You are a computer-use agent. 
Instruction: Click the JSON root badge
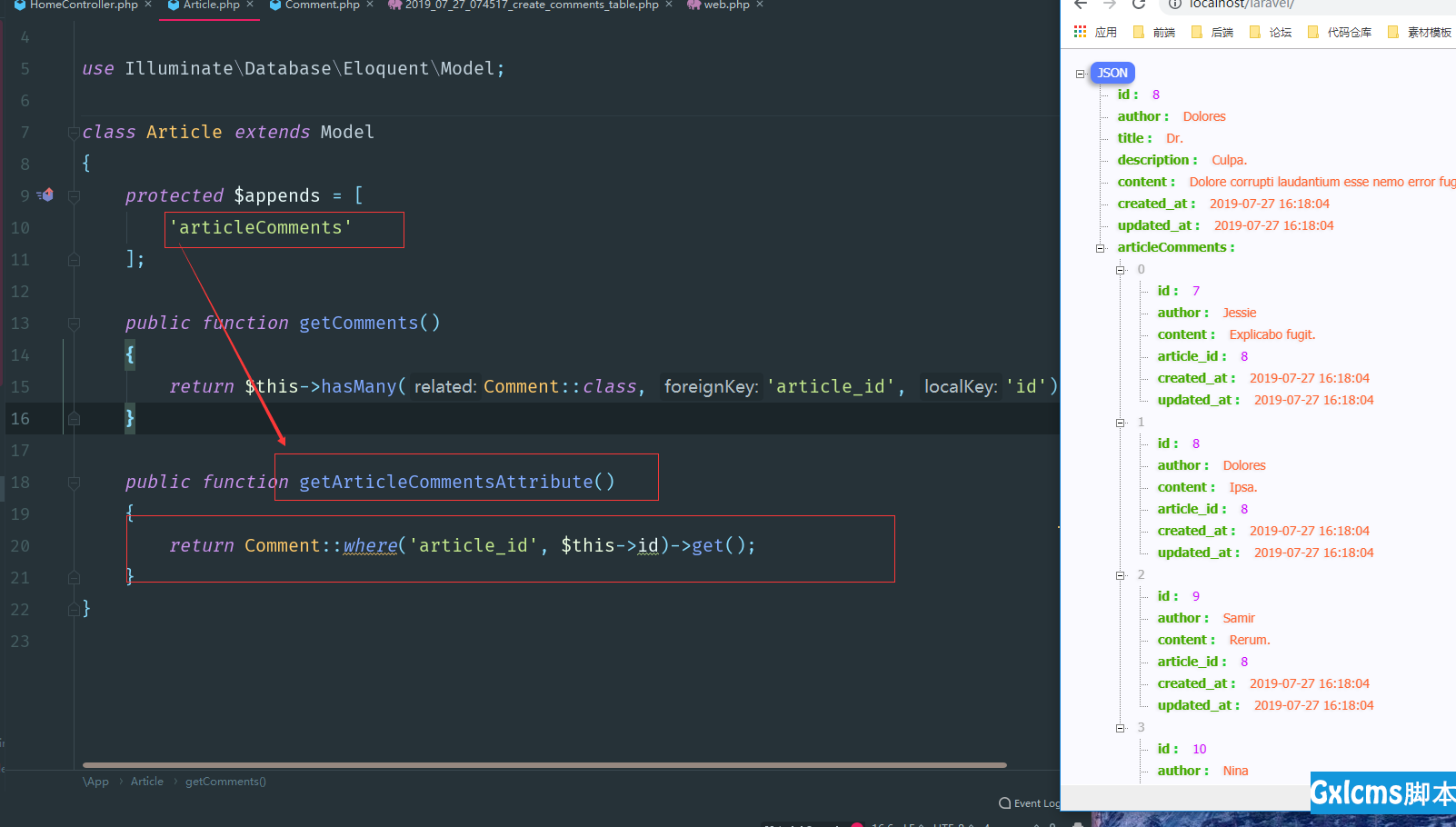coord(1112,73)
